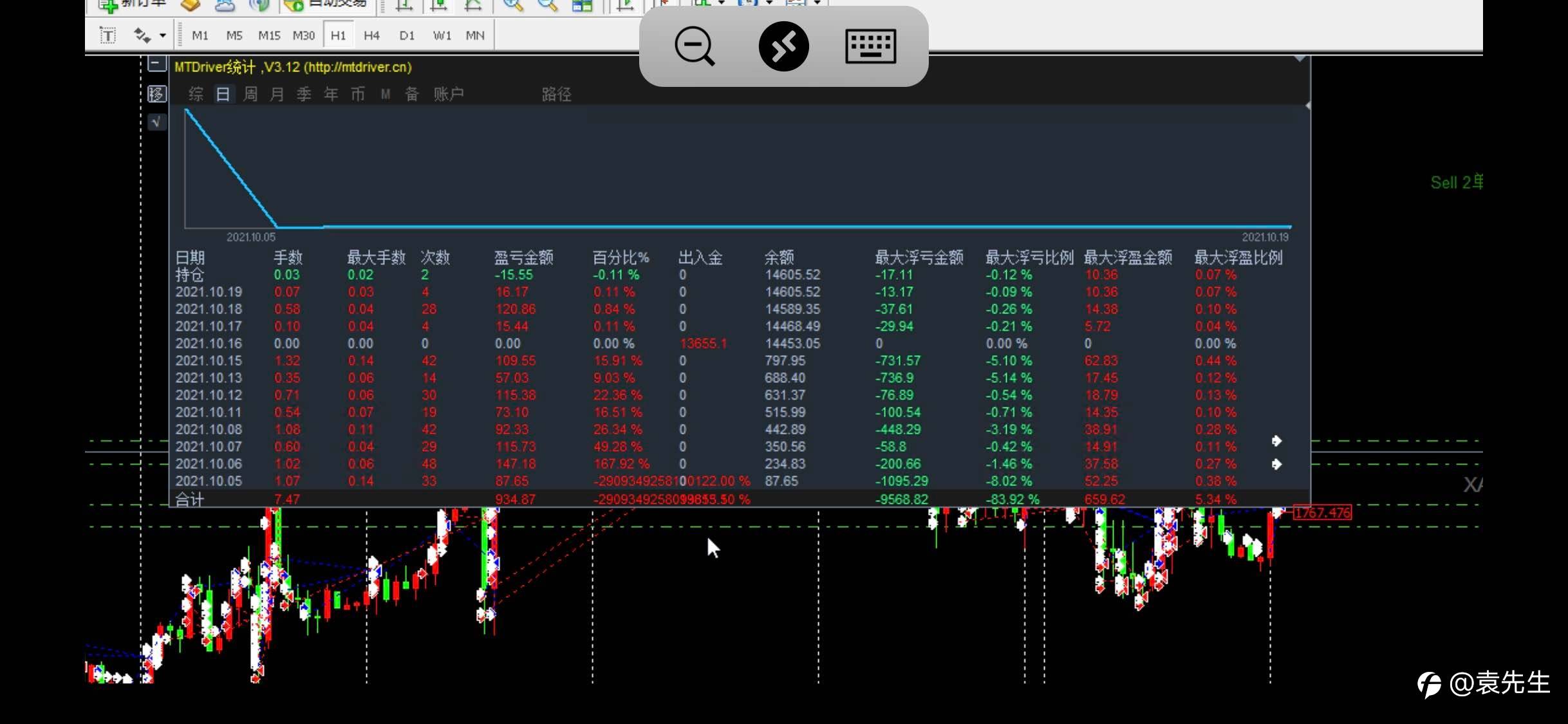Switch to the 月 monthly statistics tab

point(277,95)
